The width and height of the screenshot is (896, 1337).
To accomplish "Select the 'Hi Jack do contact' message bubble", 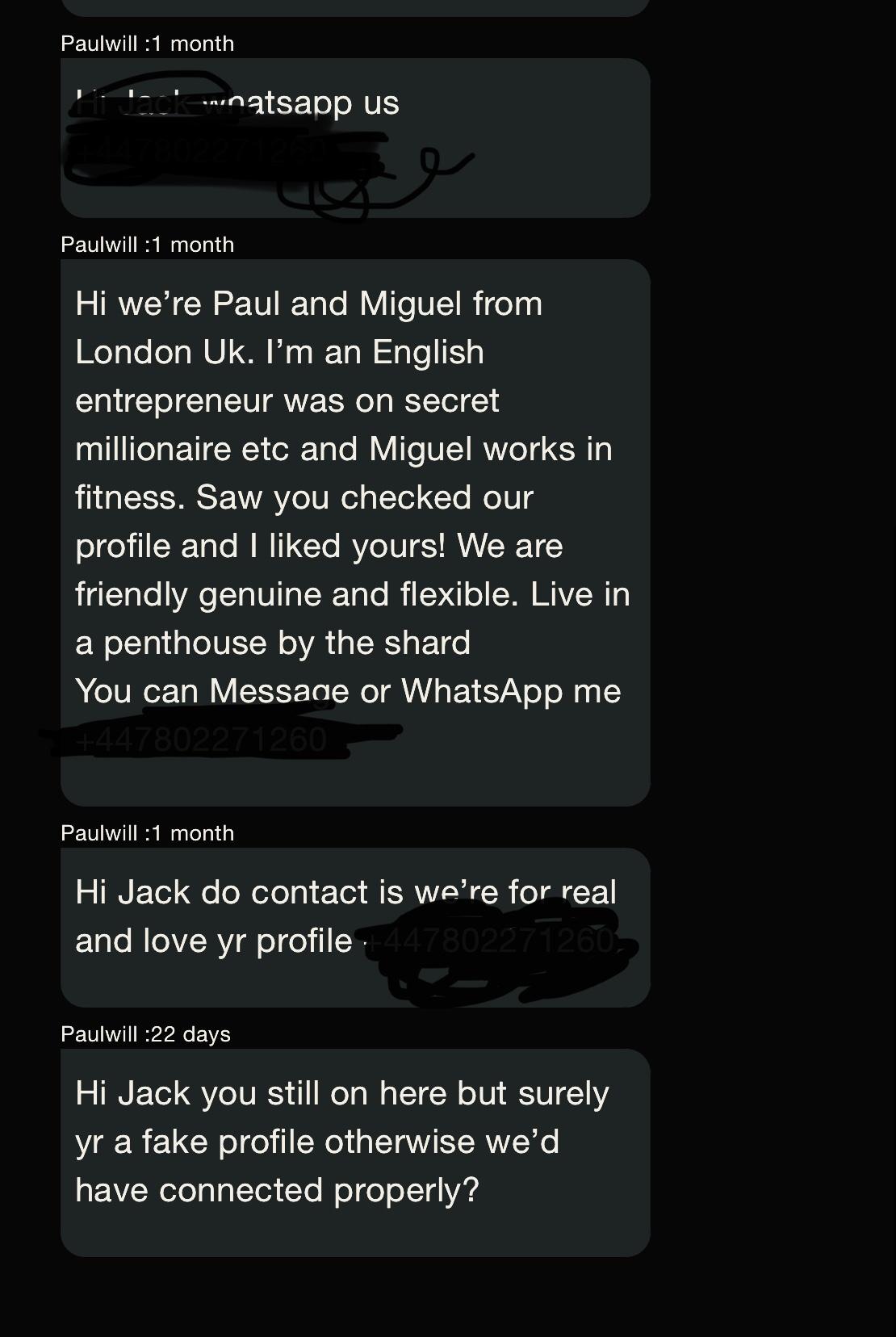I will (355, 928).
